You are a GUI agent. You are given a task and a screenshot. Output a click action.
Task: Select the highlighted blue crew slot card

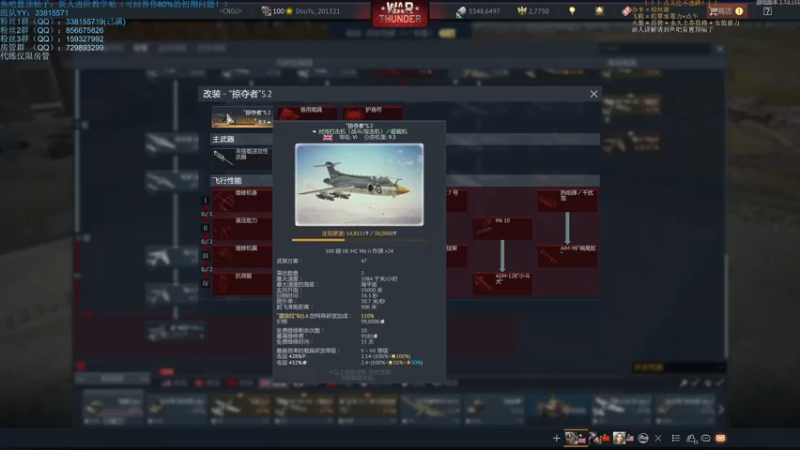pos(559,408)
